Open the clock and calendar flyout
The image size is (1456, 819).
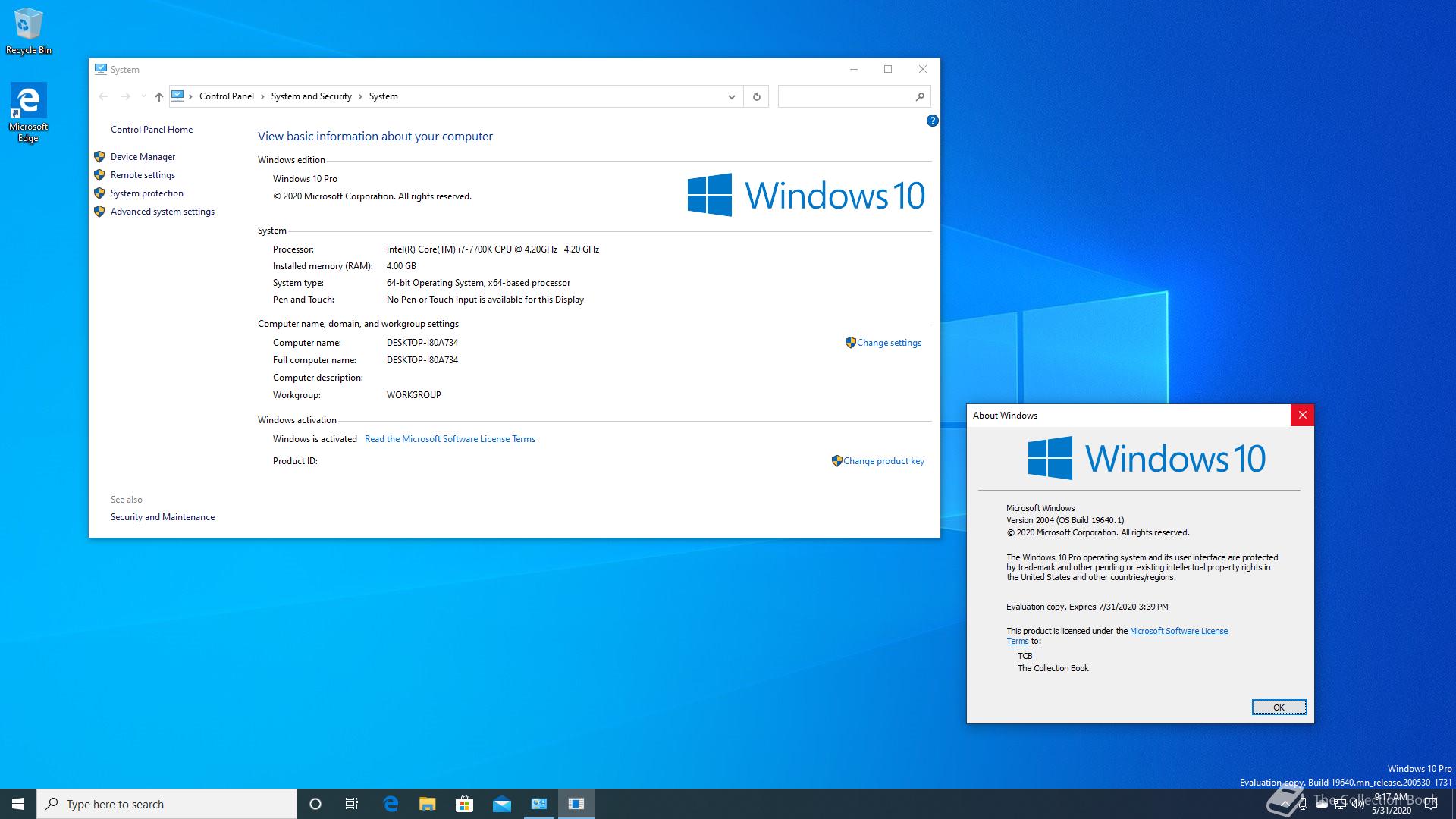point(1392,804)
